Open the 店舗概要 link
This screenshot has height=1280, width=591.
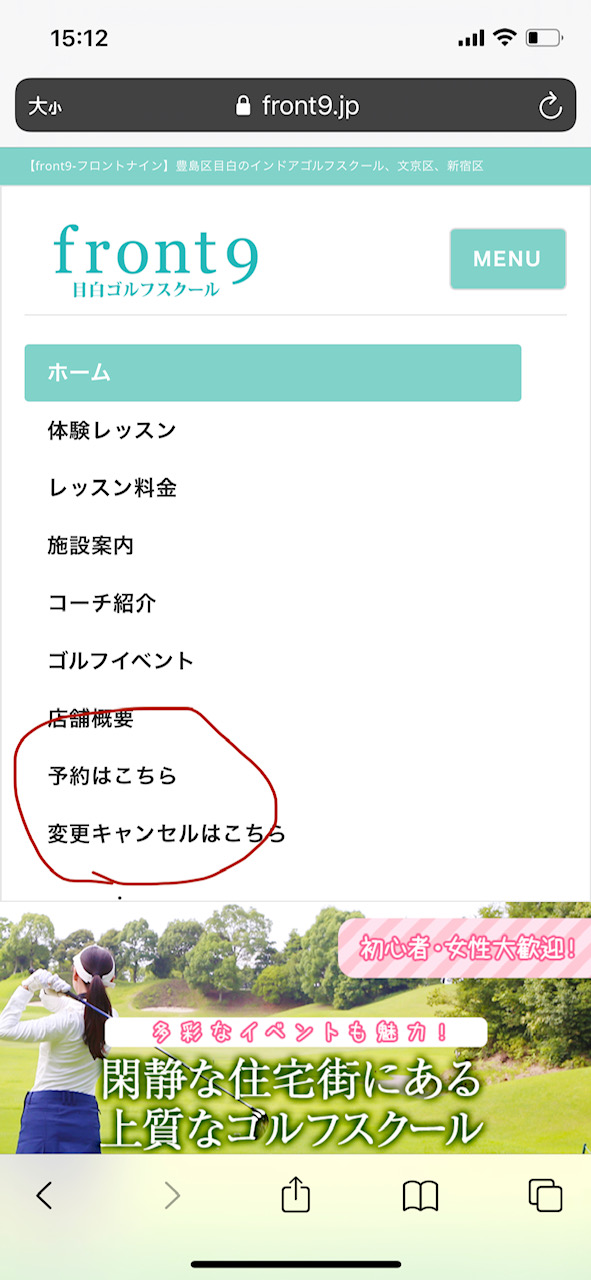90,718
